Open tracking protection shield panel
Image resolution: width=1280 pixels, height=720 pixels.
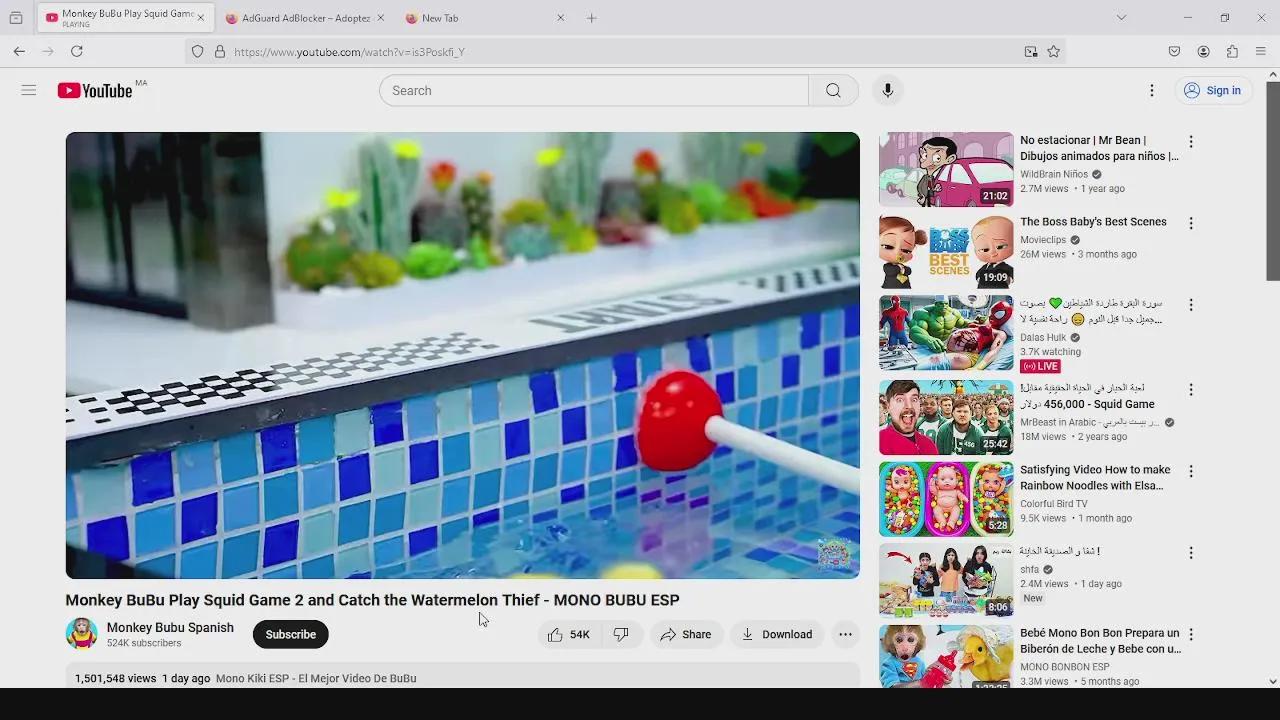click(x=197, y=52)
